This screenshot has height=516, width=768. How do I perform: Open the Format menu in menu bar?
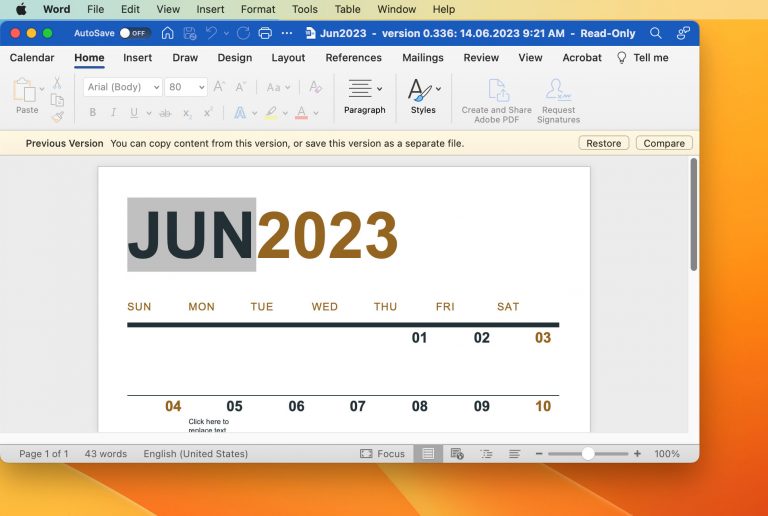(258, 9)
